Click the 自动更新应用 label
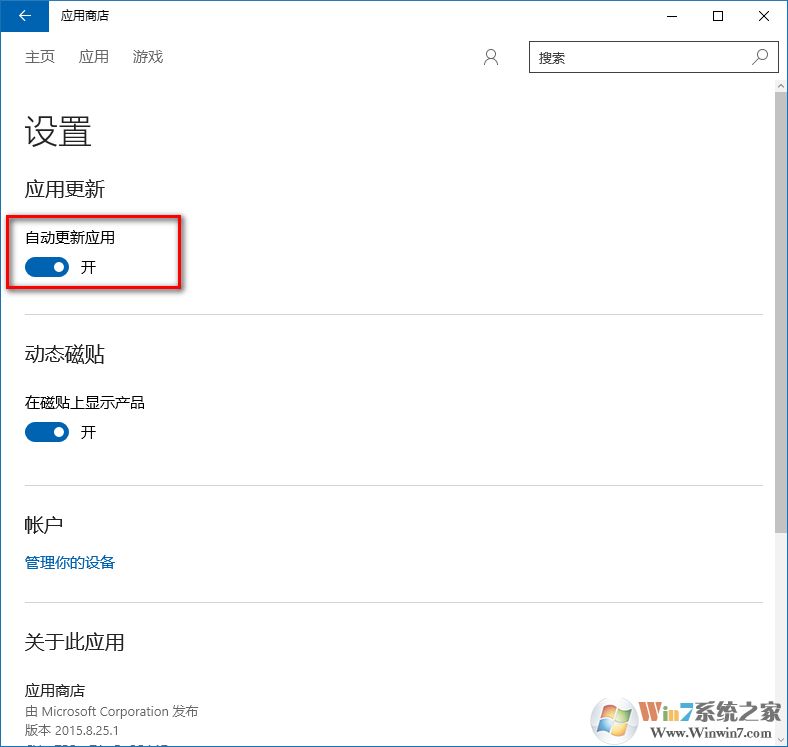Image resolution: width=788 pixels, height=747 pixels. [x=70, y=237]
